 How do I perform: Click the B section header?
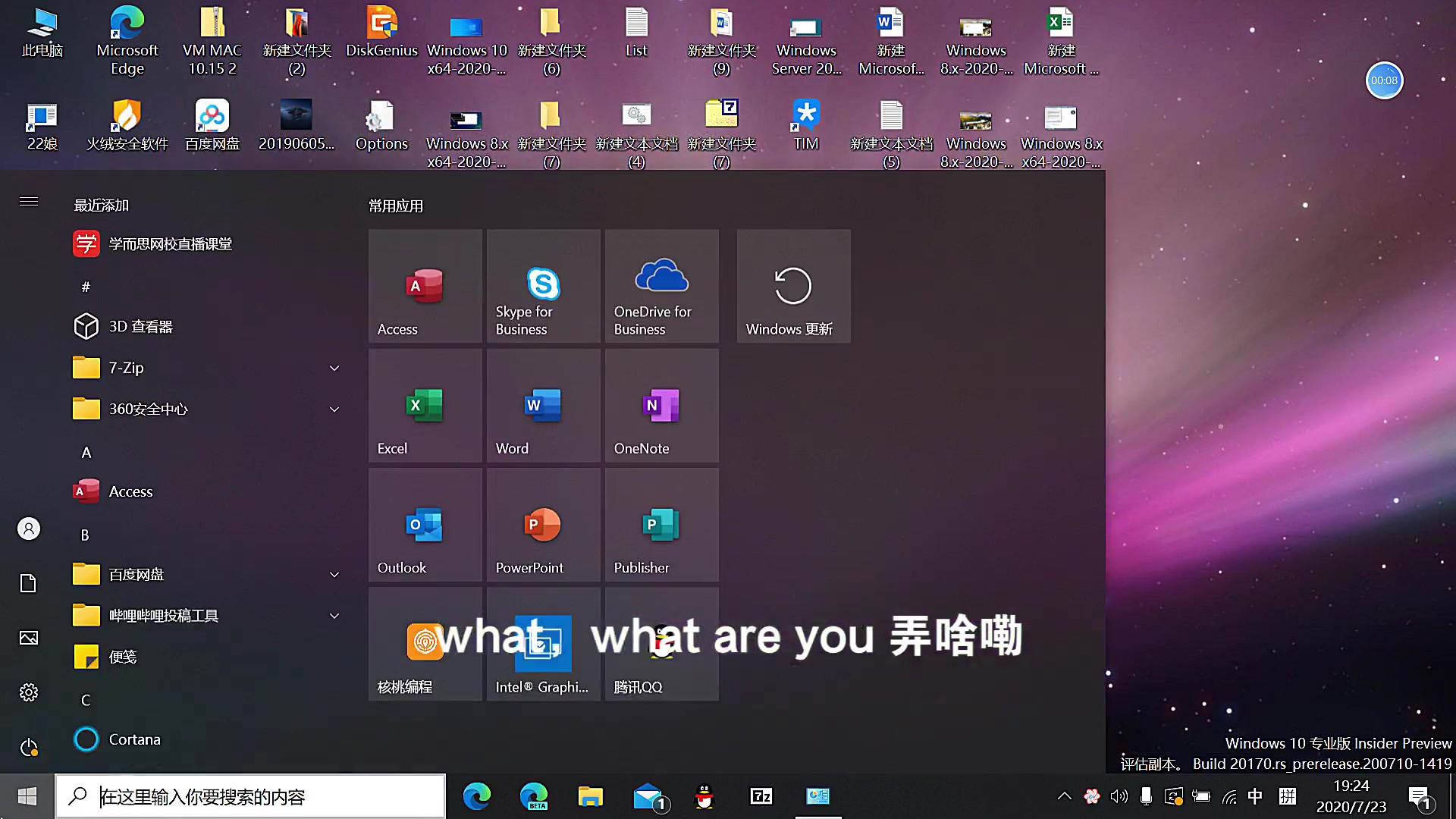coord(85,535)
